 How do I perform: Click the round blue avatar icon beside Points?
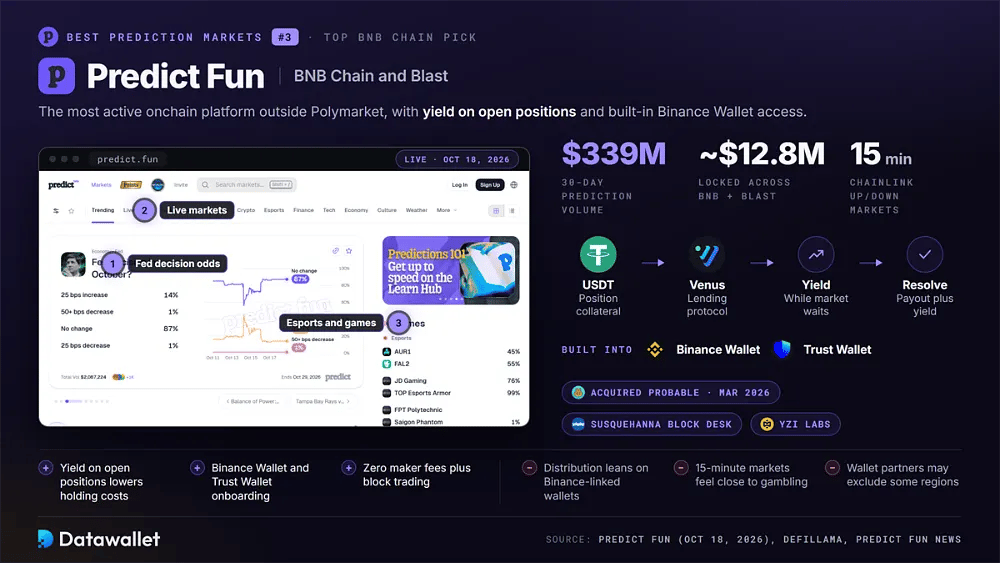click(158, 185)
